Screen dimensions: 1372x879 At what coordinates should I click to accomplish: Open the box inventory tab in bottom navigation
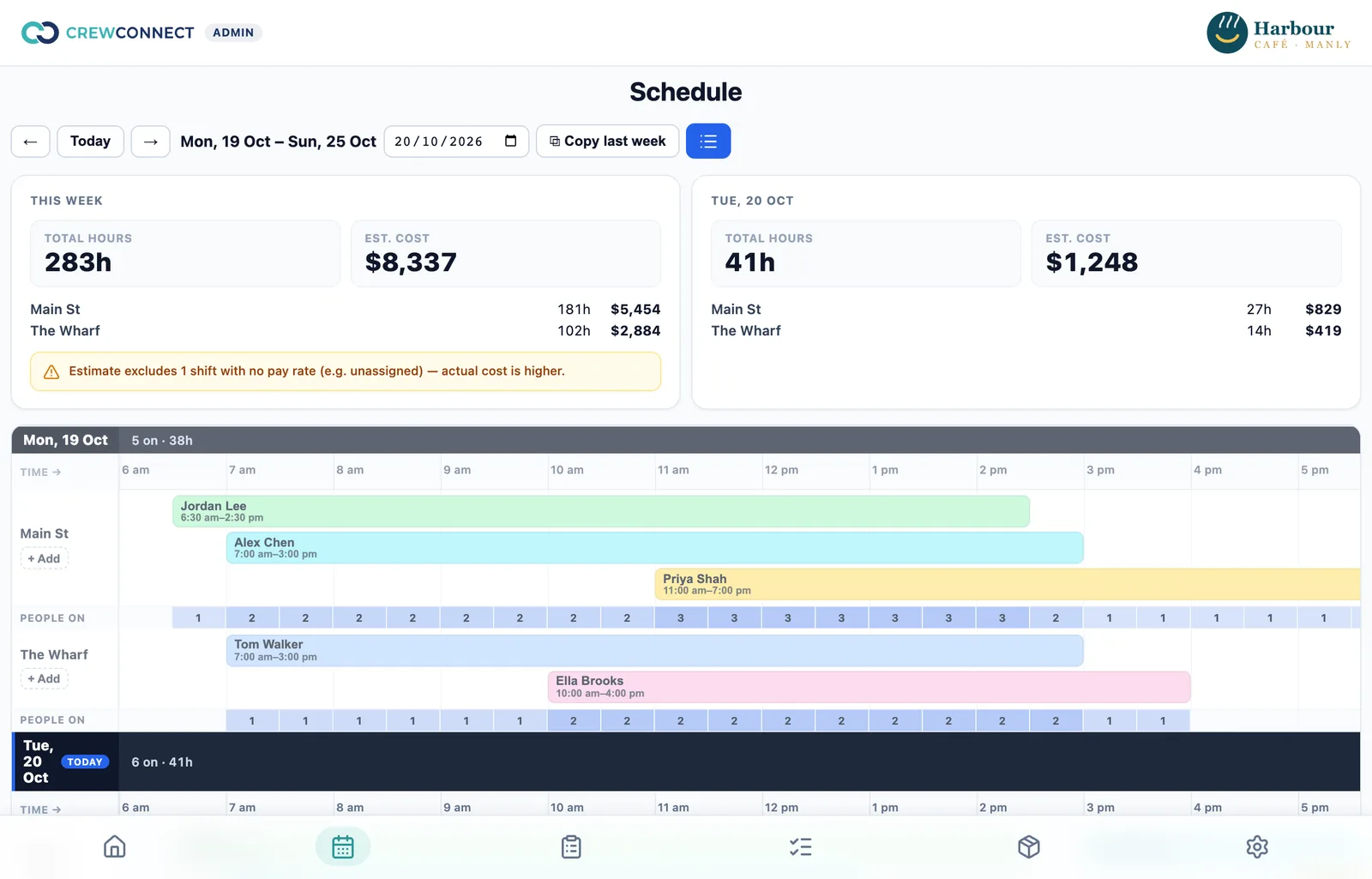[x=1029, y=846]
